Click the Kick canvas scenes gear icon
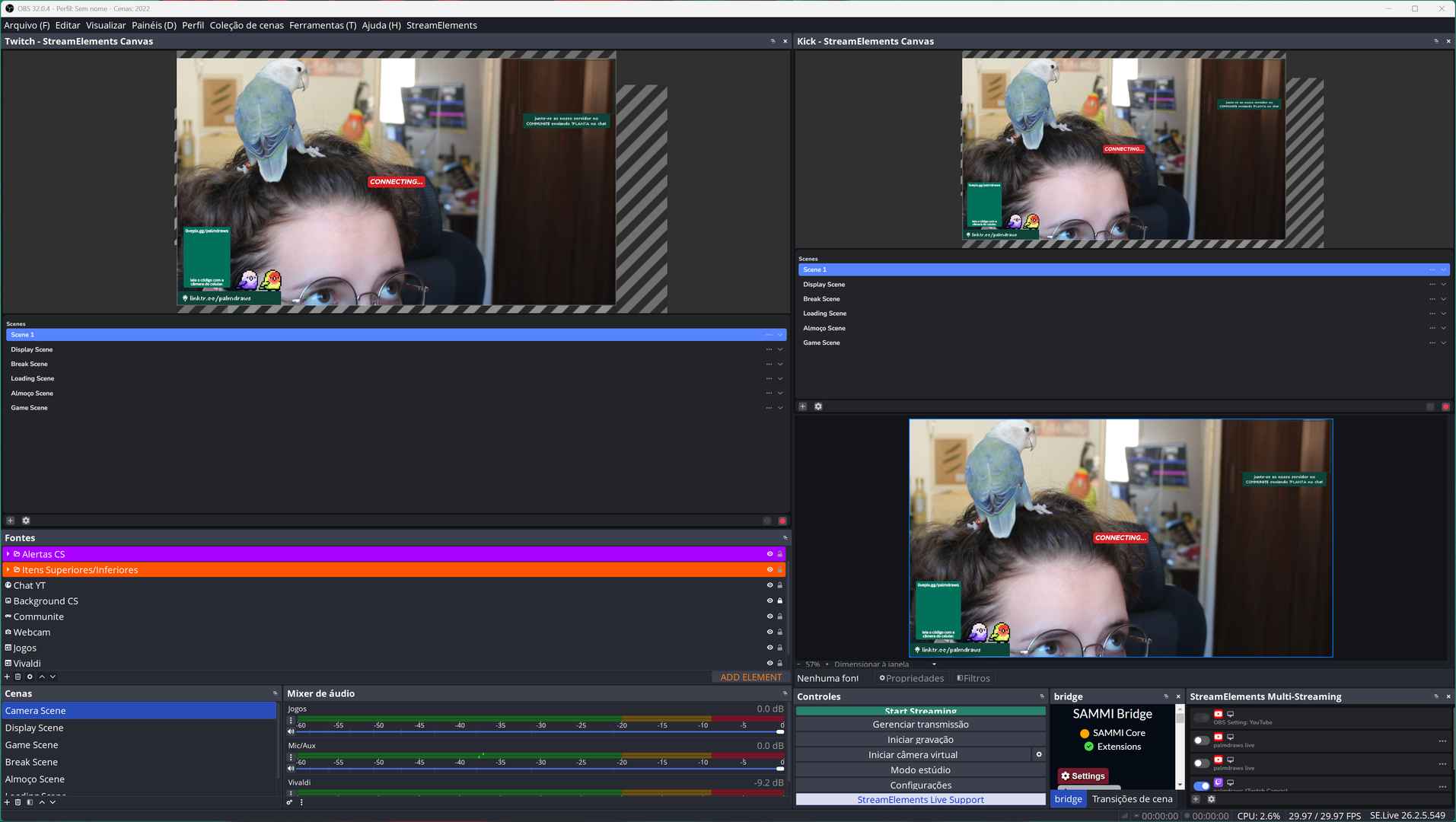Image resolution: width=1456 pixels, height=822 pixels. click(x=818, y=406)
